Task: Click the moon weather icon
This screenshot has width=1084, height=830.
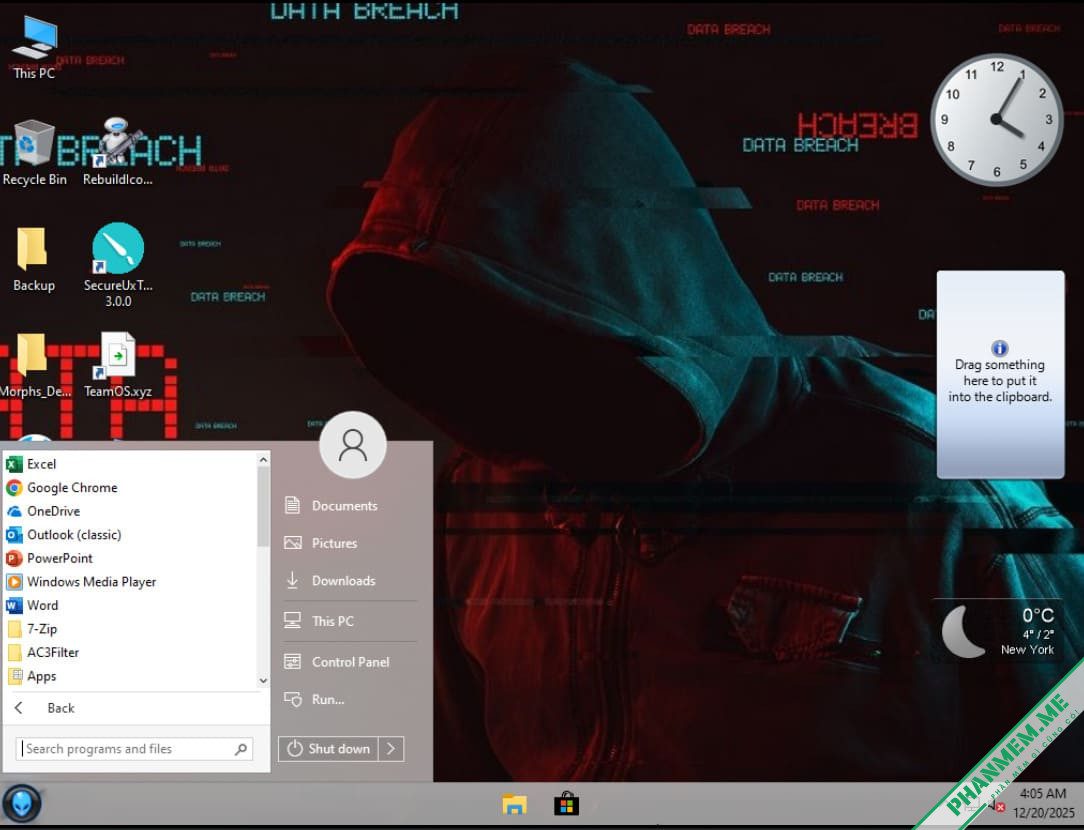Action: click(x=962, y=631)
